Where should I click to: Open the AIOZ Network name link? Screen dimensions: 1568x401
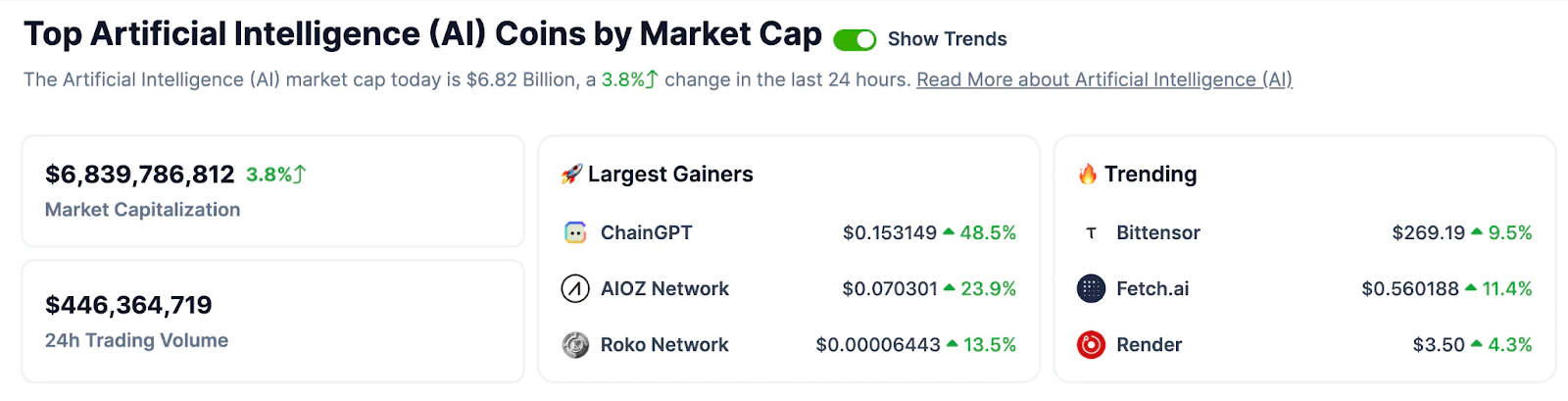(664, 288)
